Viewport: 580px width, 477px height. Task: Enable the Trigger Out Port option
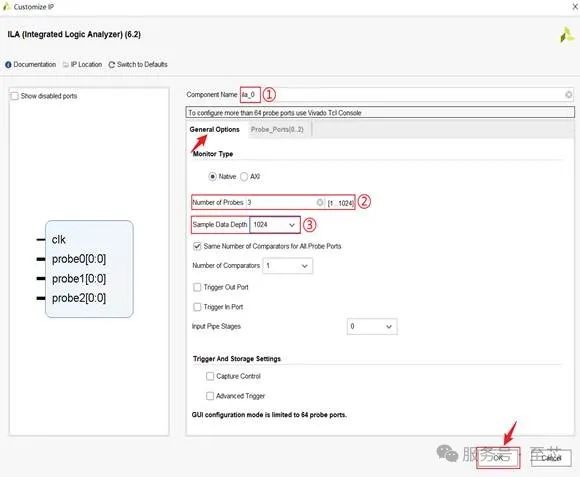point(197,287)
